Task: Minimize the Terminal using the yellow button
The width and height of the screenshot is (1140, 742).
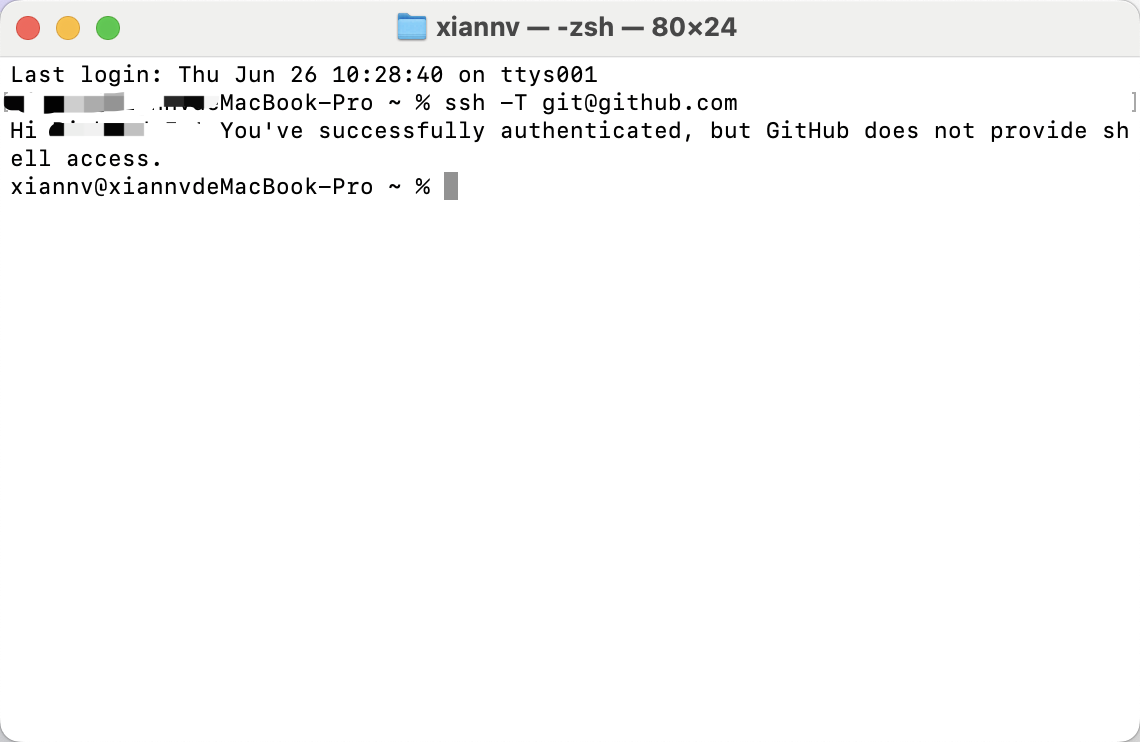Action: [68, 28]
